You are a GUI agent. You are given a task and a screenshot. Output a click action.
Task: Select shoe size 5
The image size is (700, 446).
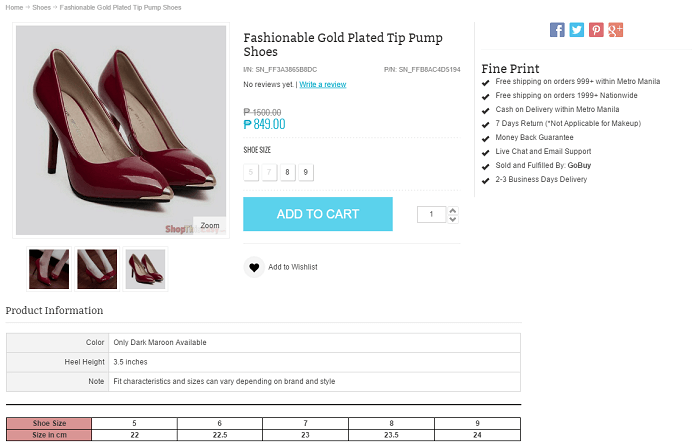point(250,172)
